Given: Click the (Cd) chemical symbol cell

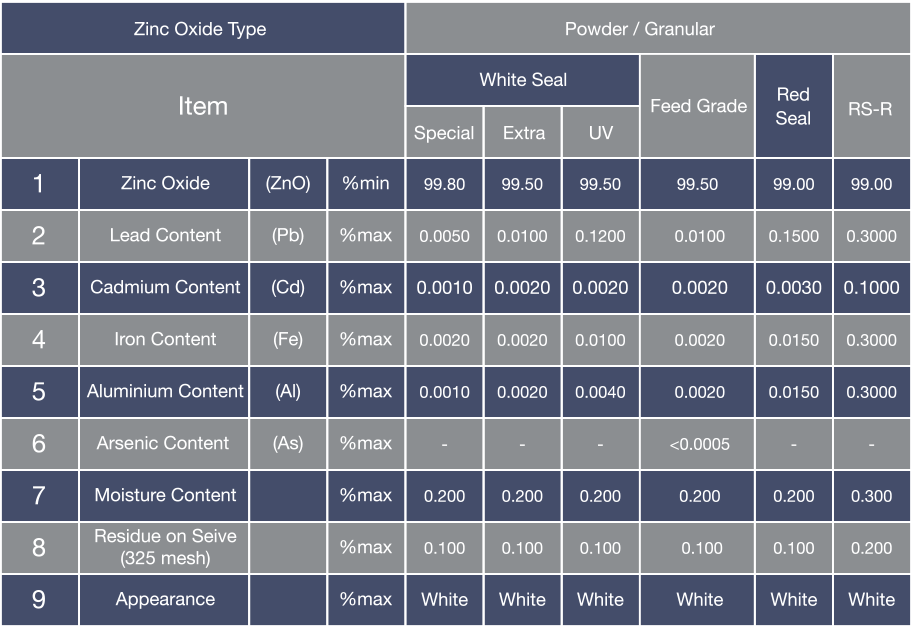Looking at the screenshot, I should point(287,288).
